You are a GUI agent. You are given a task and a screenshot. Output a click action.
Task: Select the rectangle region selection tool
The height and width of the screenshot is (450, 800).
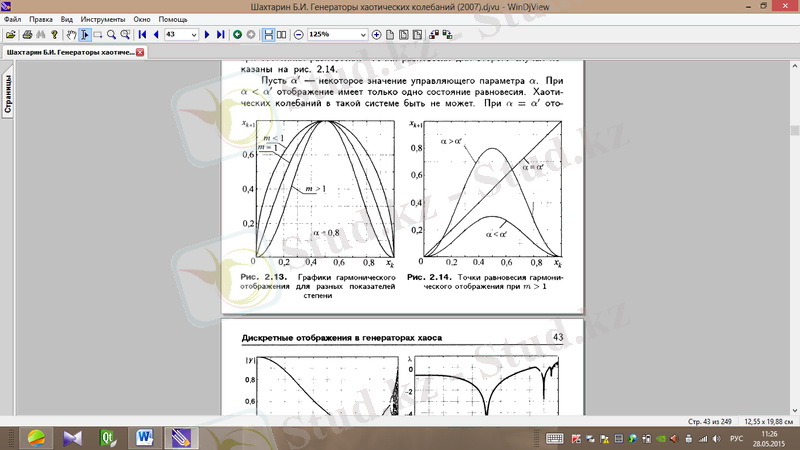(98, 35)
